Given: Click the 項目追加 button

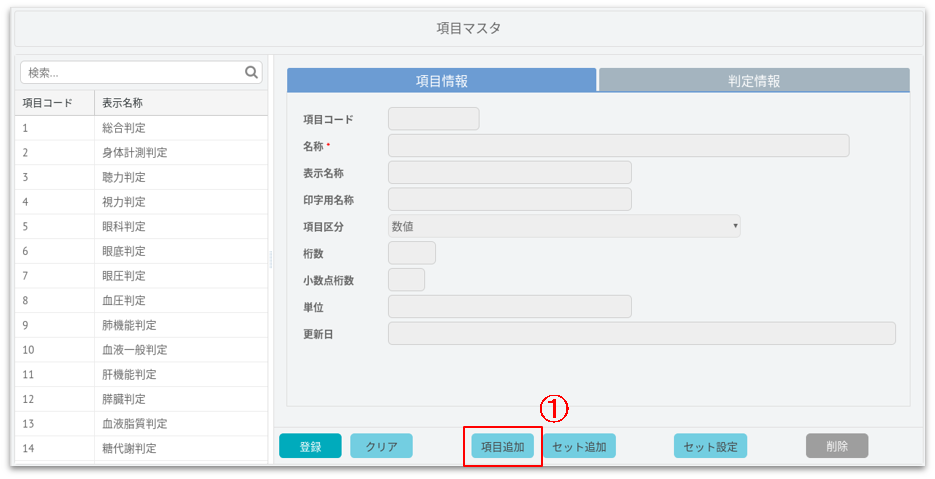Looking at the screenshot, I should tap(503, 446).
